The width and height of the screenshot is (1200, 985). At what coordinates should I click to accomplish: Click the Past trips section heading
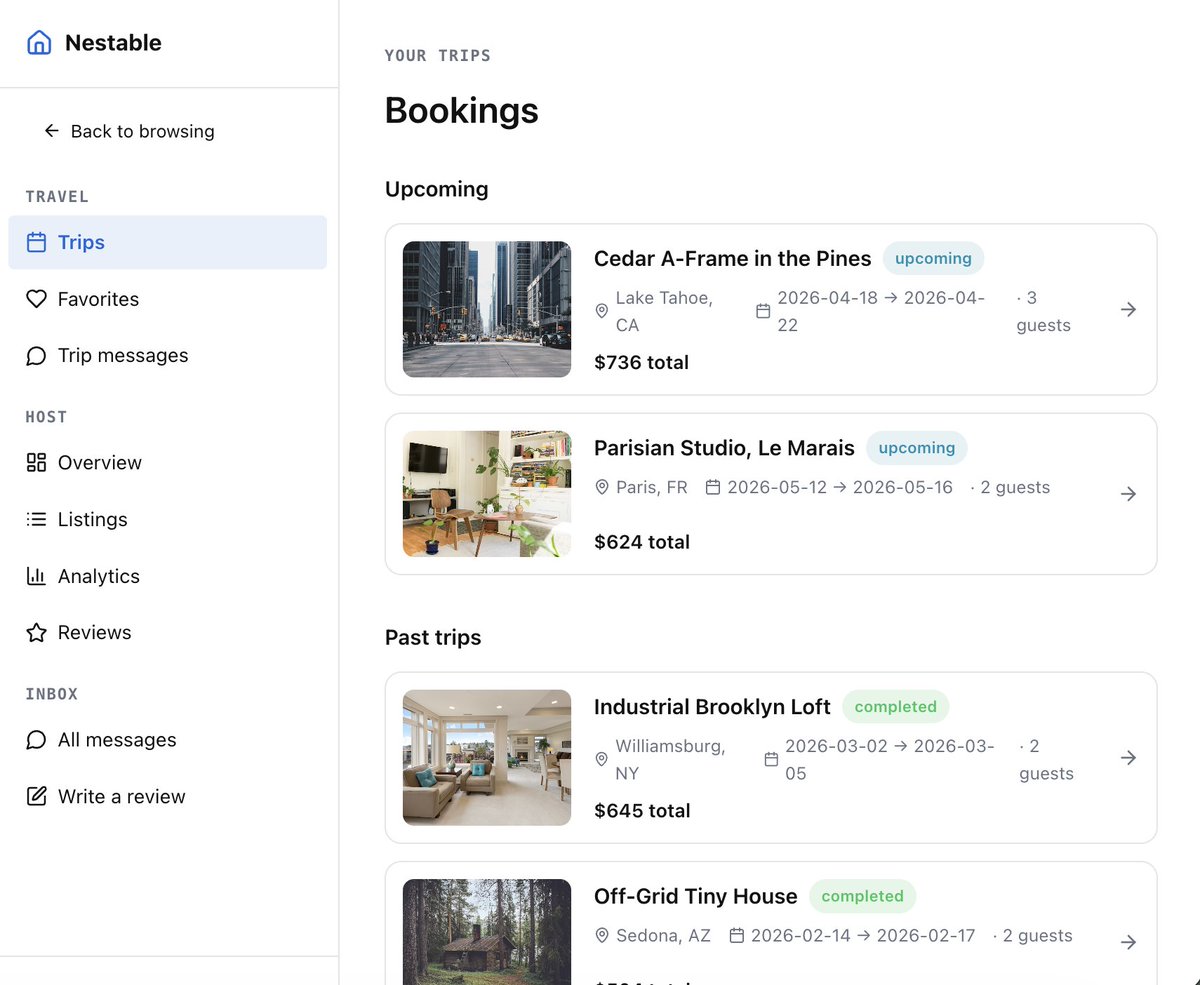point(433,638)
